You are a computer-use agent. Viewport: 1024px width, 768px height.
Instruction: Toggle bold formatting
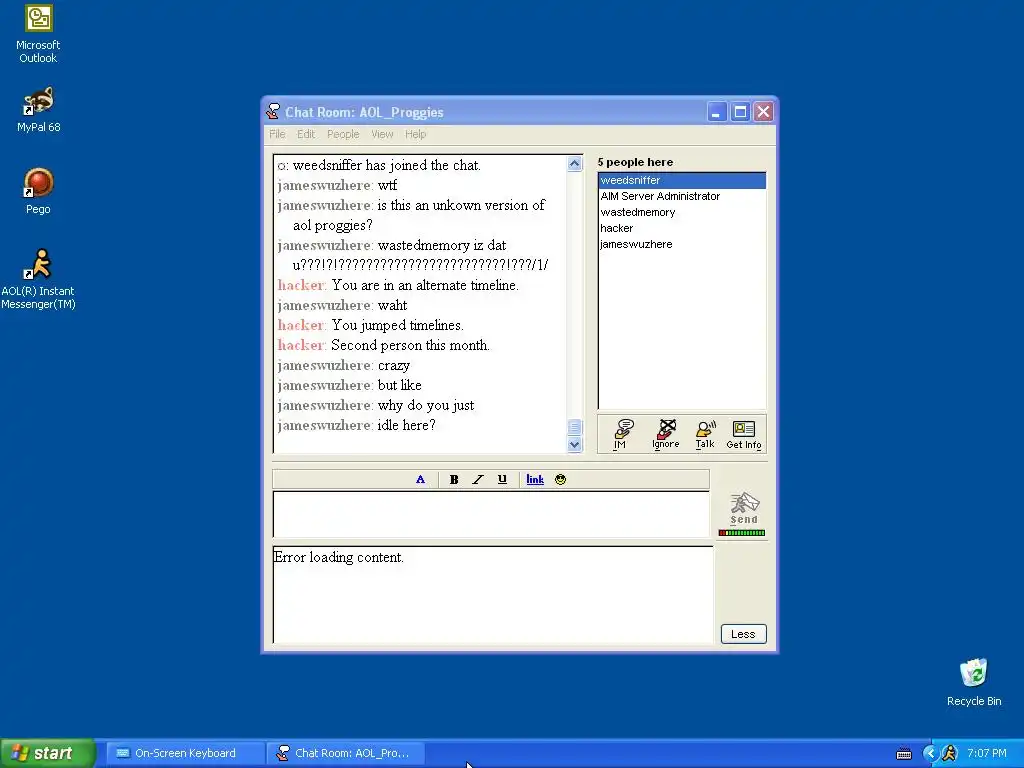click(454, 479)
